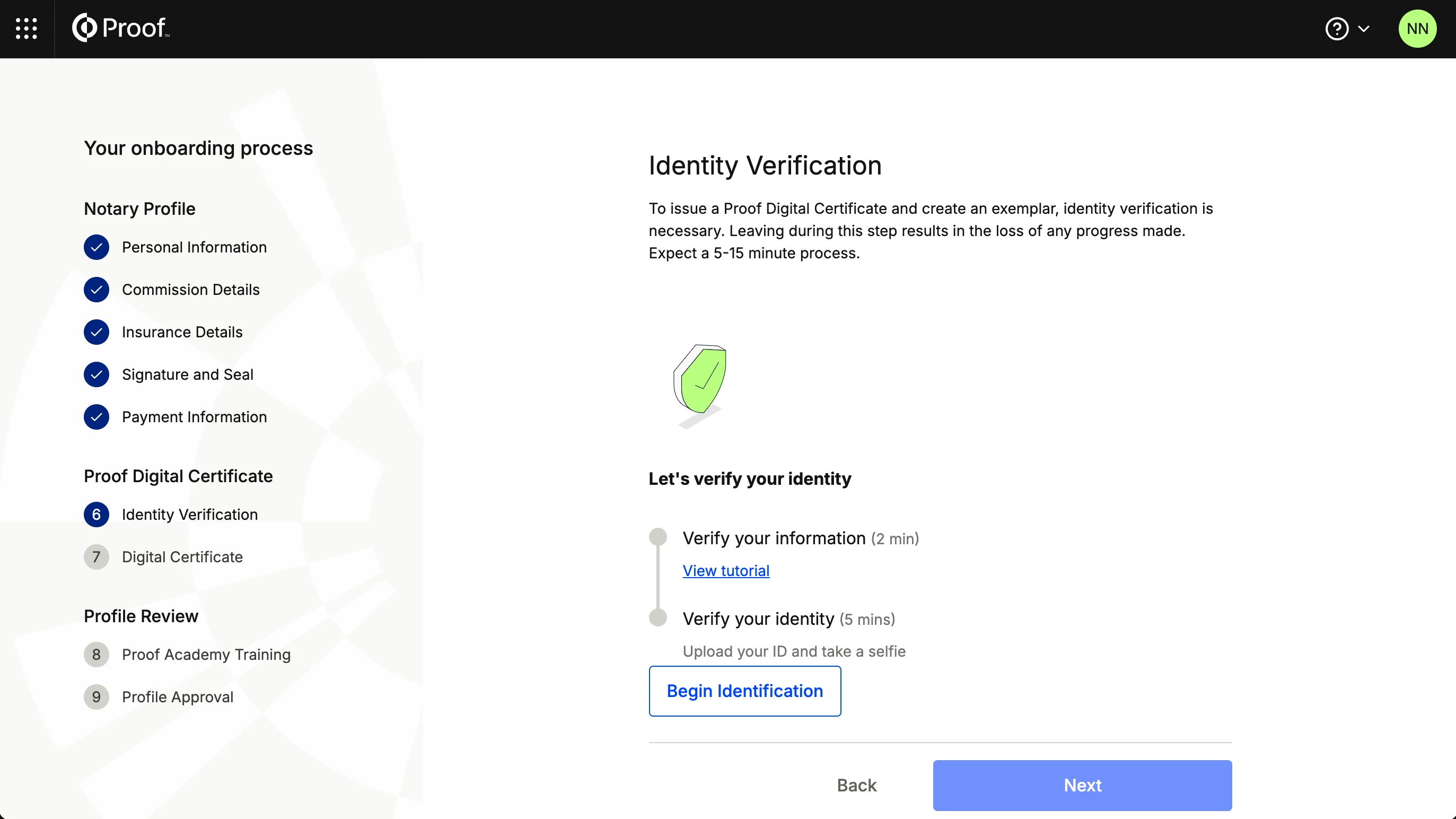Screen dimensions: 1456x819
Task: Go to Signature and Seal step
Action: [187, 374]
